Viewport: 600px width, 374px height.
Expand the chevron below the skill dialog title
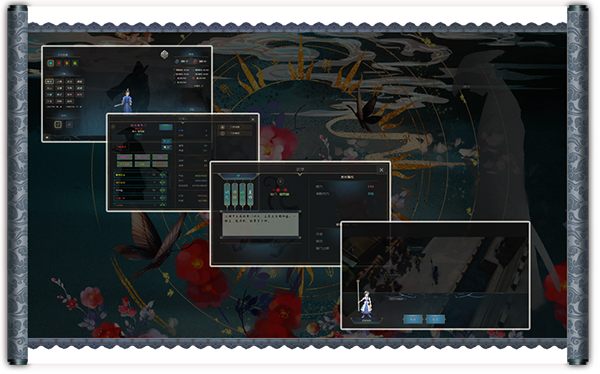coord(300,175)
